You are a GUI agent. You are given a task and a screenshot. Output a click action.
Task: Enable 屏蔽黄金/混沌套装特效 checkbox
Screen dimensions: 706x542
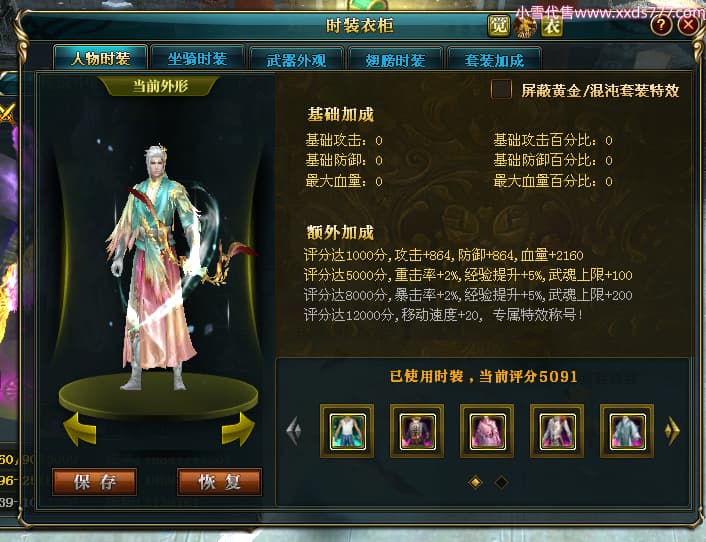501,89
